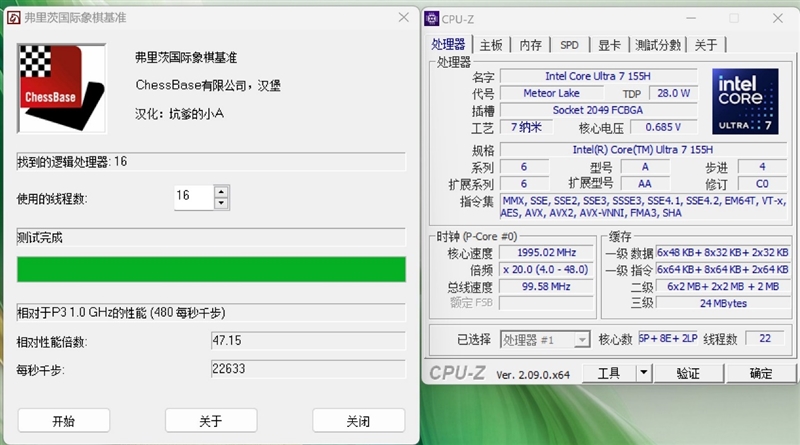The image size is (800, 445).
Task: Click the green benchmark progress bar
Action: pos(211,269)
